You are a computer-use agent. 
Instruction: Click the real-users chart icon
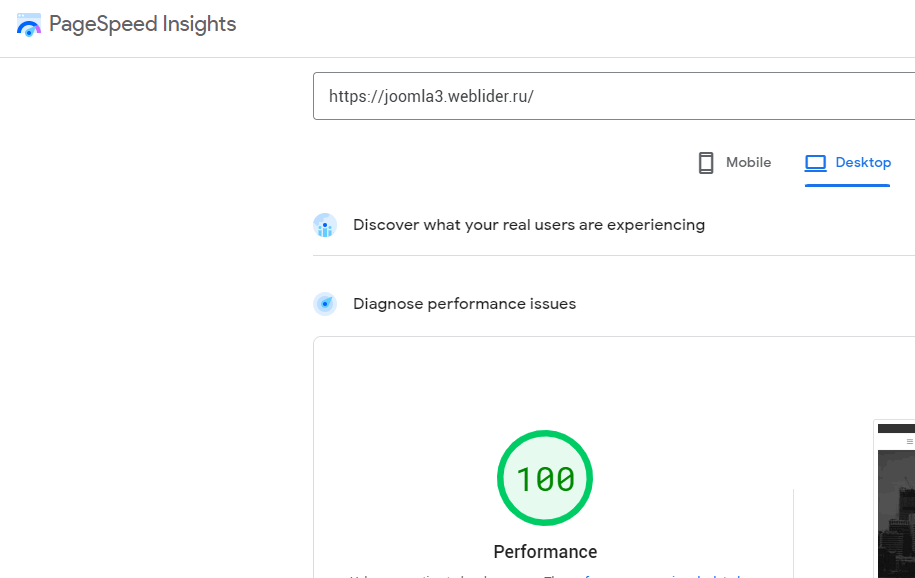point(325,226)
